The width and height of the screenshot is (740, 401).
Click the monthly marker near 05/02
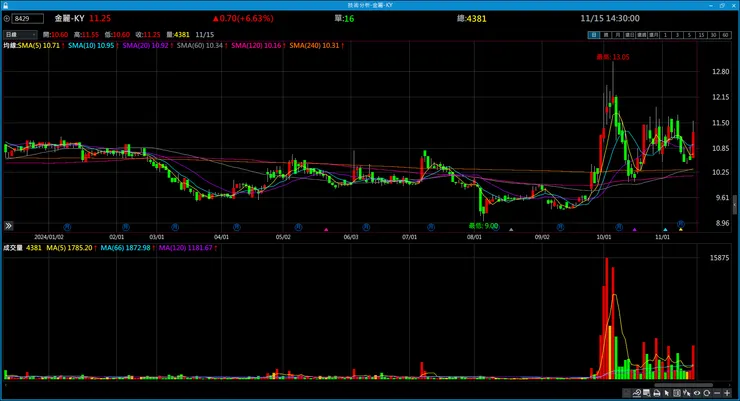[298, 227]
